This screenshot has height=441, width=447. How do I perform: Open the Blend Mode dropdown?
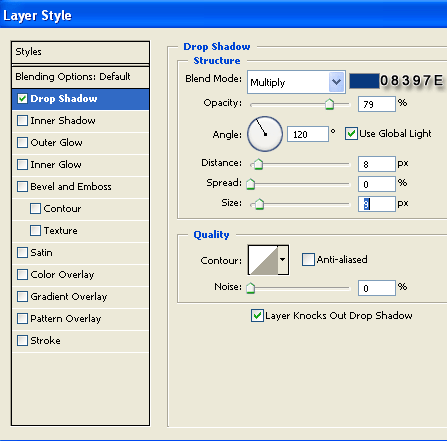click(x=296, y=82)
